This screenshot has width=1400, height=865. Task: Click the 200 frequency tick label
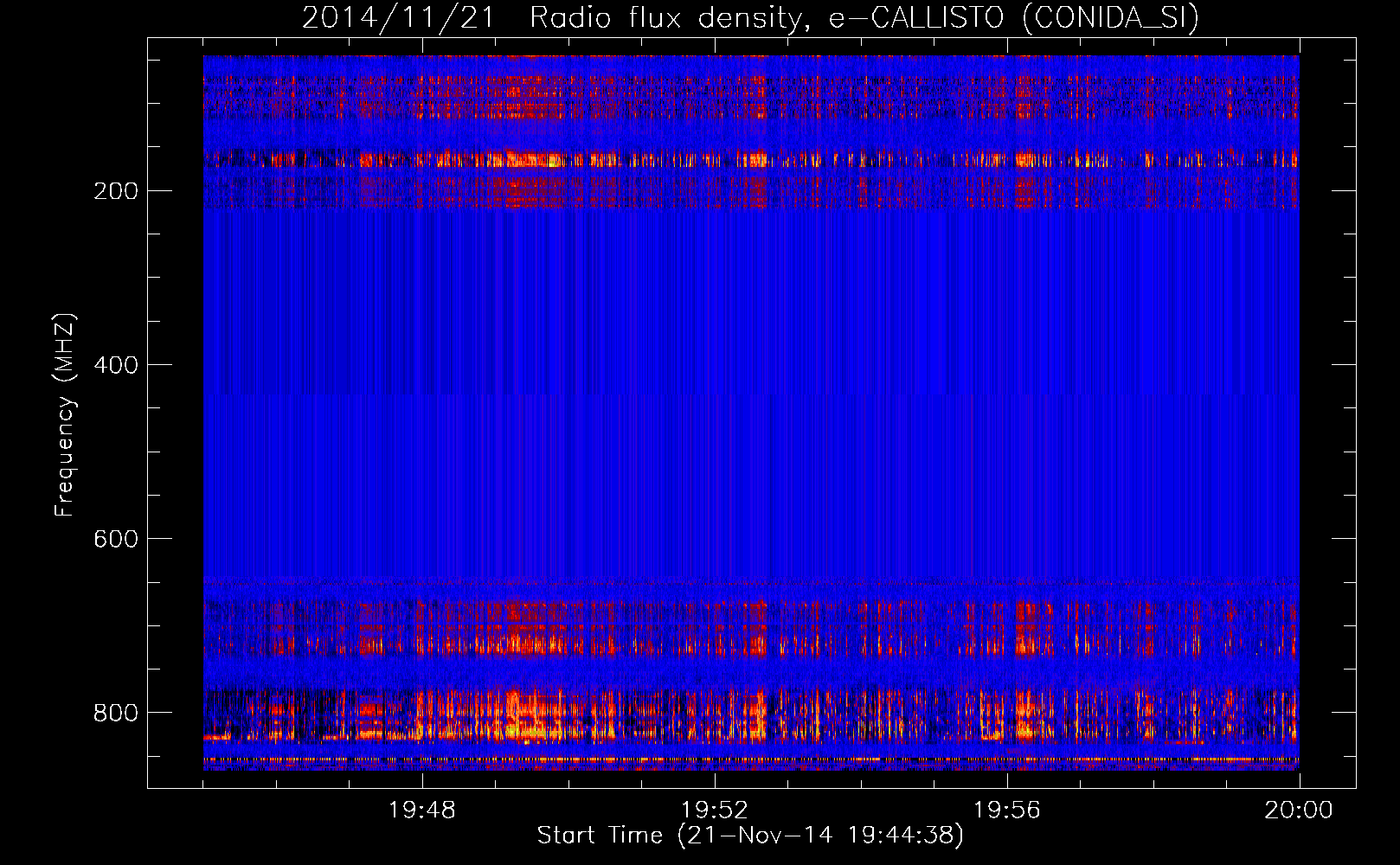pyautogui.click(x=115, y=191)
